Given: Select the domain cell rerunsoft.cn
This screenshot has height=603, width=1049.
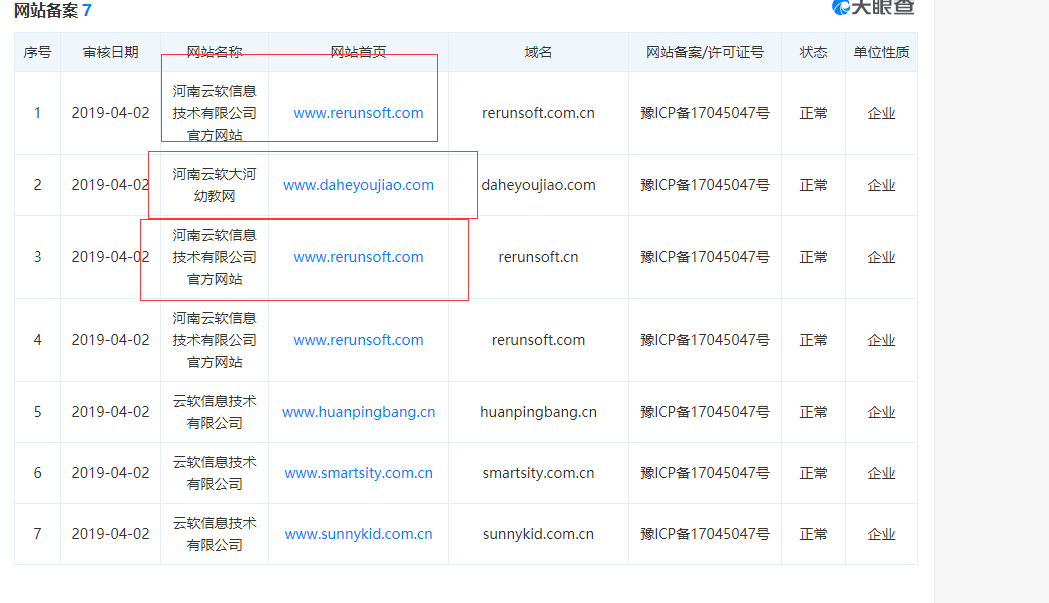Looking at the screenshot, I should 538,257.
